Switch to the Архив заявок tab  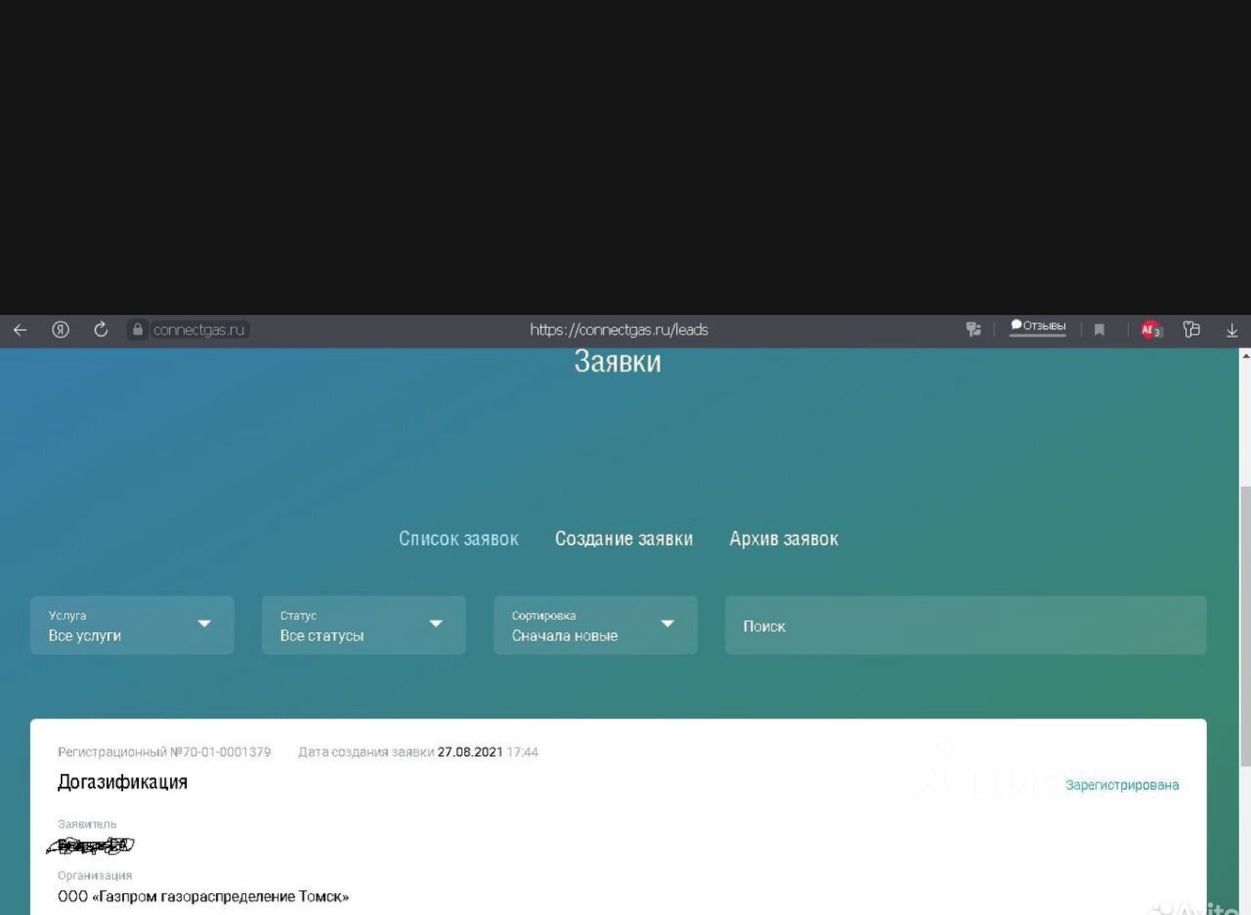coord(784,539)
